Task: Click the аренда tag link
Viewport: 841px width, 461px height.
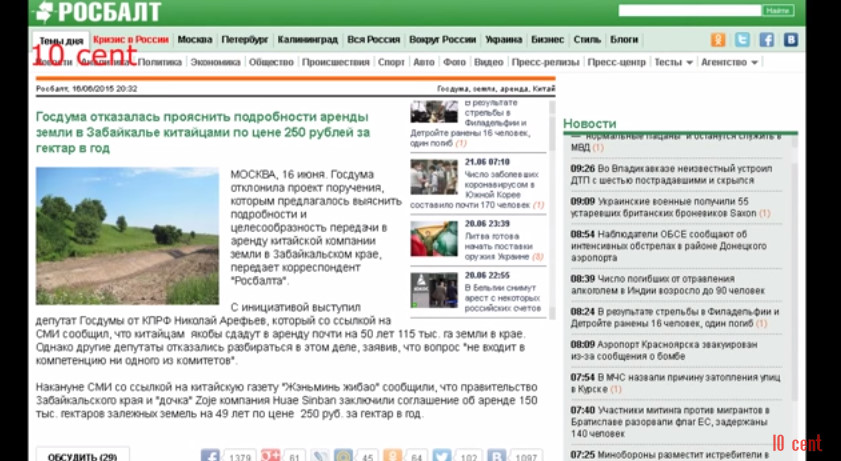Action: pos(513,89)
